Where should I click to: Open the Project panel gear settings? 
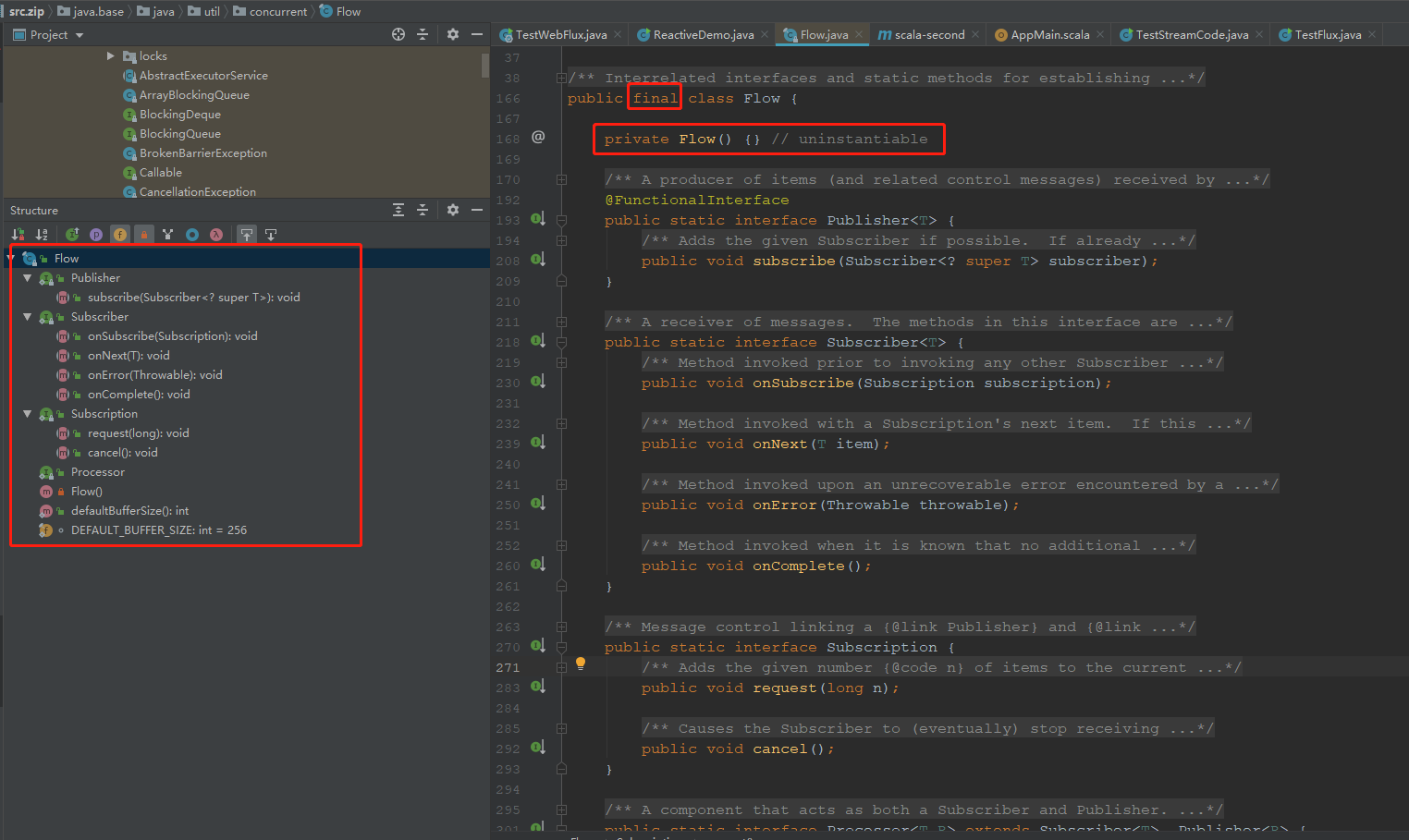(x=453, y=34)
